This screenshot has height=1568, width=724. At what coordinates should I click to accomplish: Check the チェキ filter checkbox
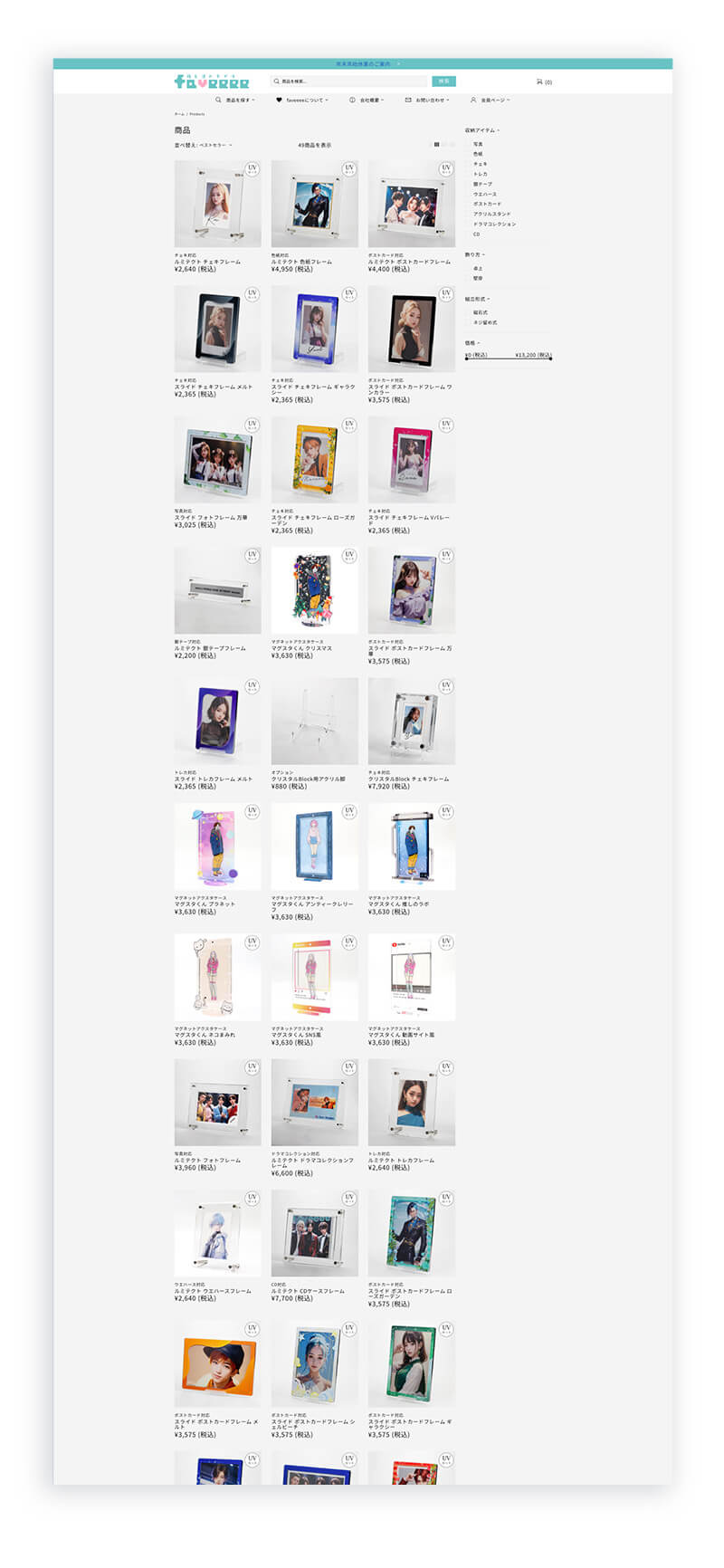click(x=469, y=164)
